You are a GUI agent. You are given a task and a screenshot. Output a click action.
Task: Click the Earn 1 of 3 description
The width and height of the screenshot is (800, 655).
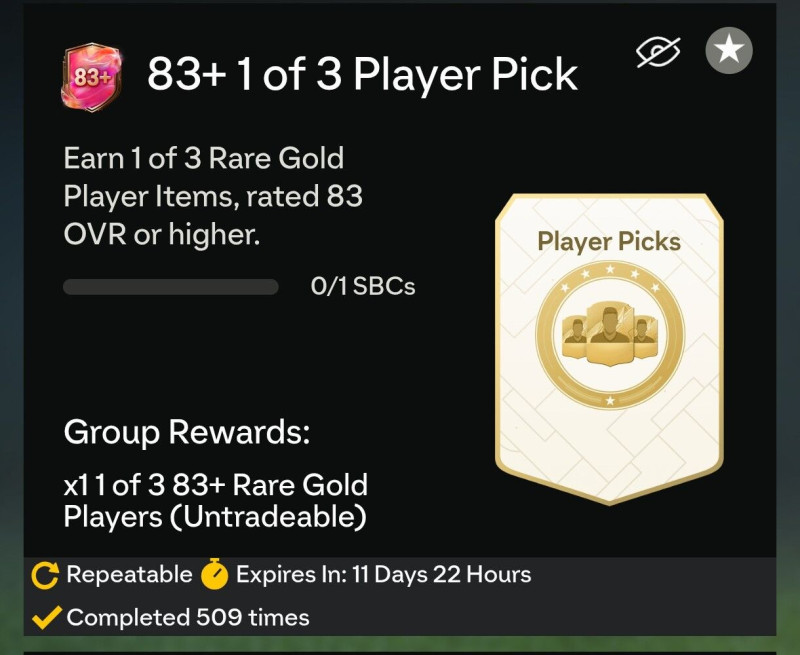click(x=213, y=196)
